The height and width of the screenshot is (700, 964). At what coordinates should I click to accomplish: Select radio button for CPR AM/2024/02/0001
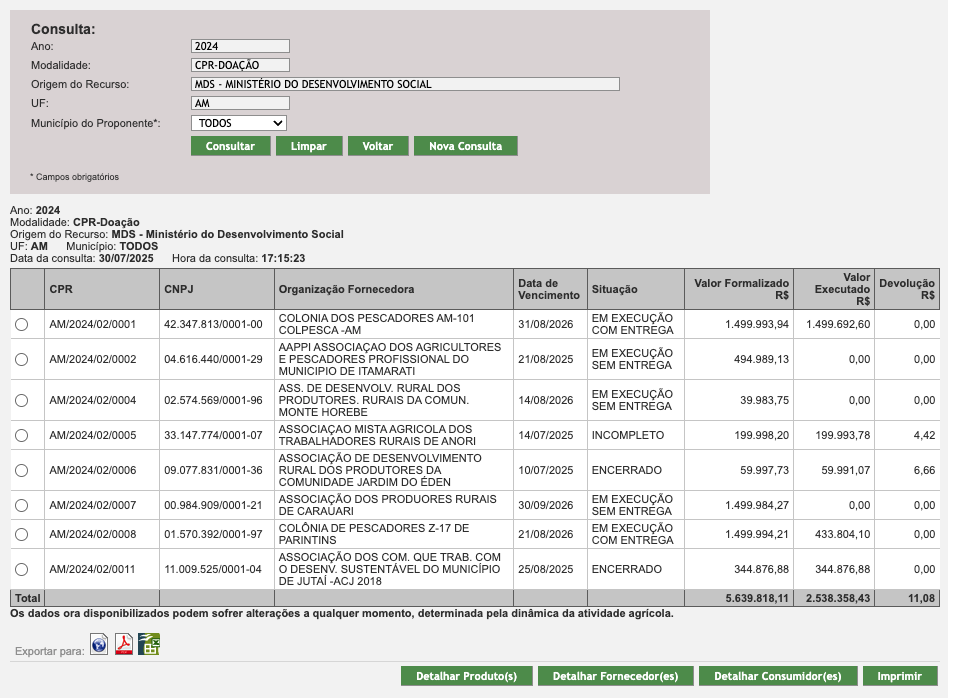point(22,324)
